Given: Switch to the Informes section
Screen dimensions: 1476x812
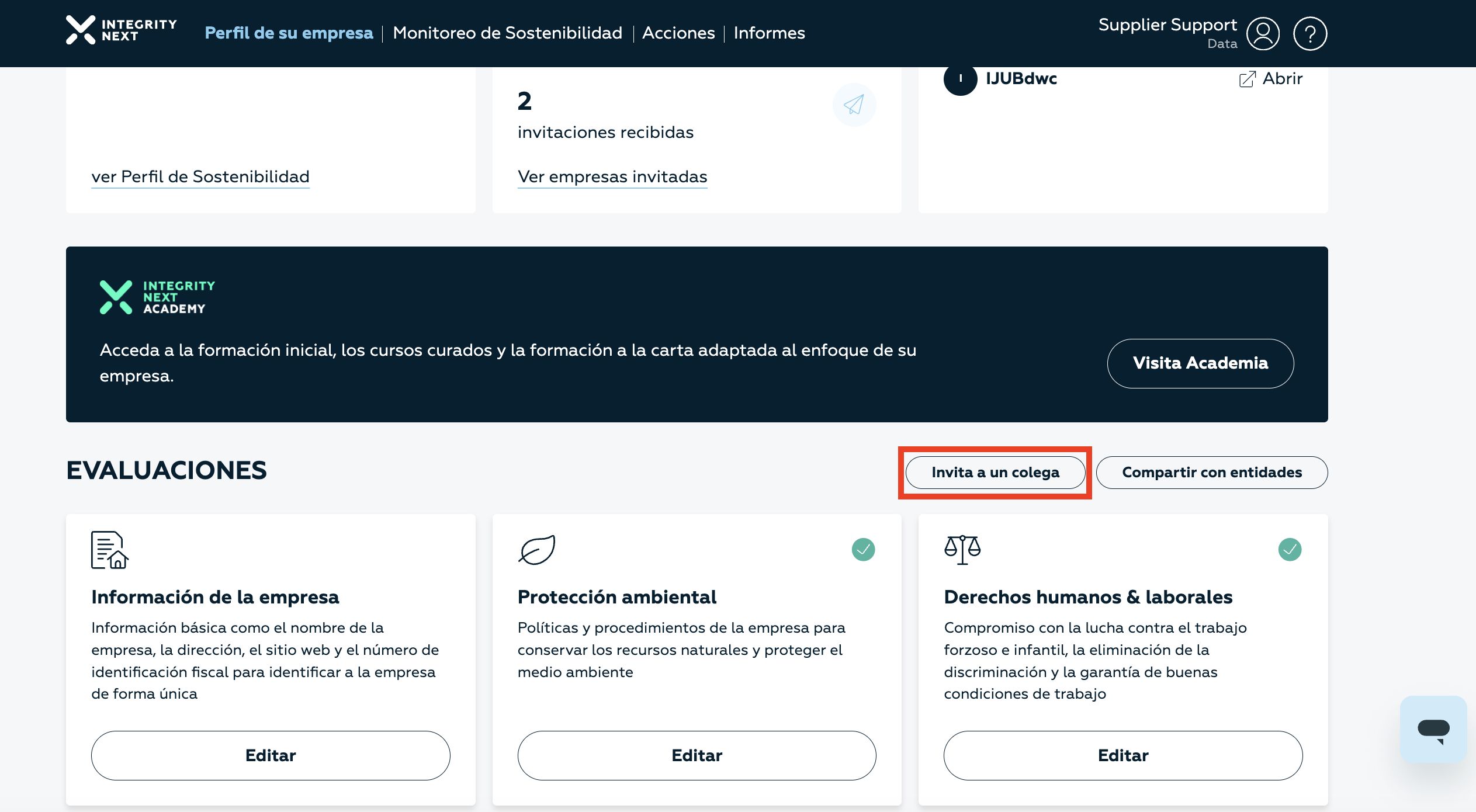Looking at the screenshot, I should coord(769,33).
